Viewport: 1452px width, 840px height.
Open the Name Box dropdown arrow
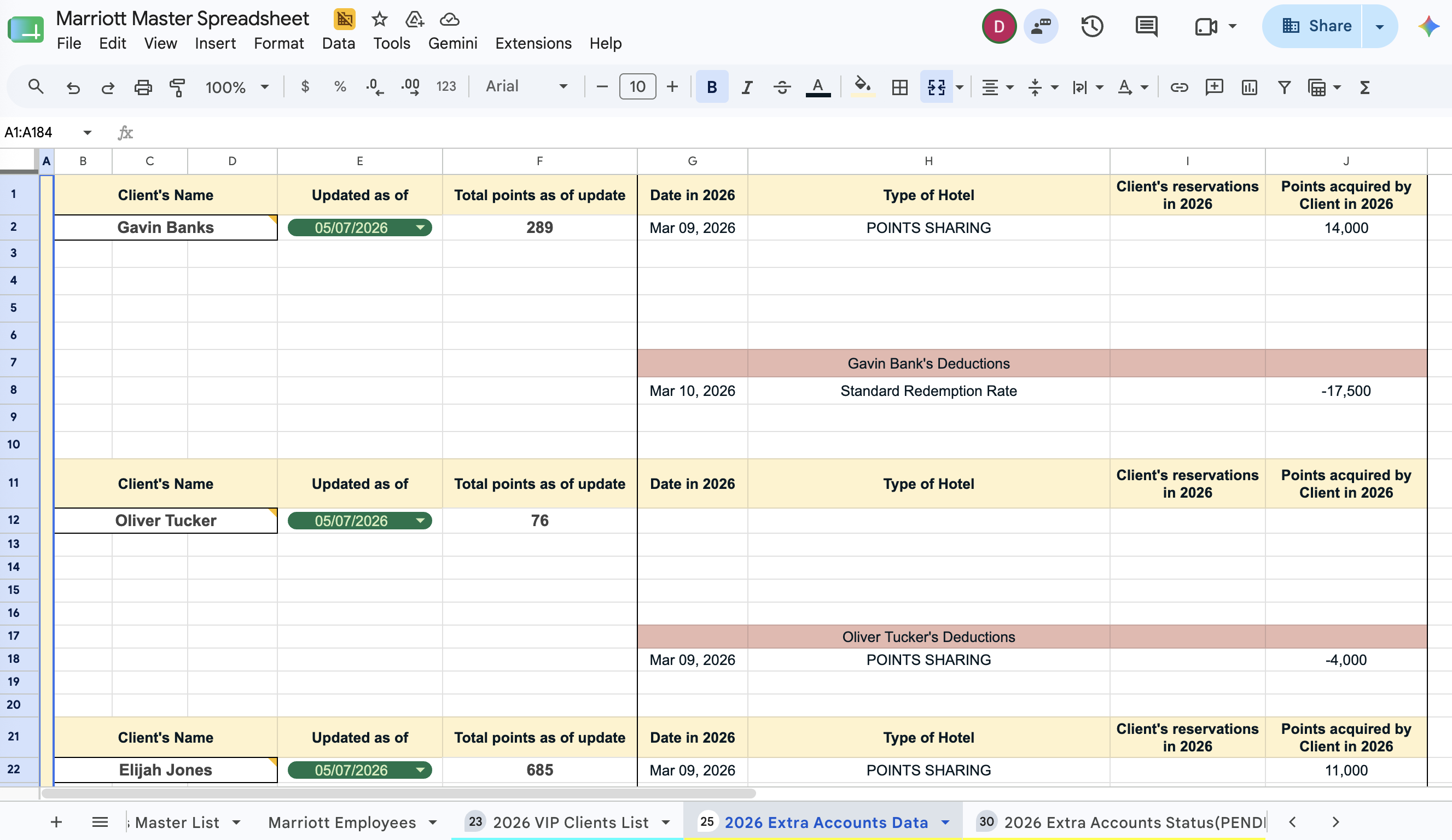(87, 132)
